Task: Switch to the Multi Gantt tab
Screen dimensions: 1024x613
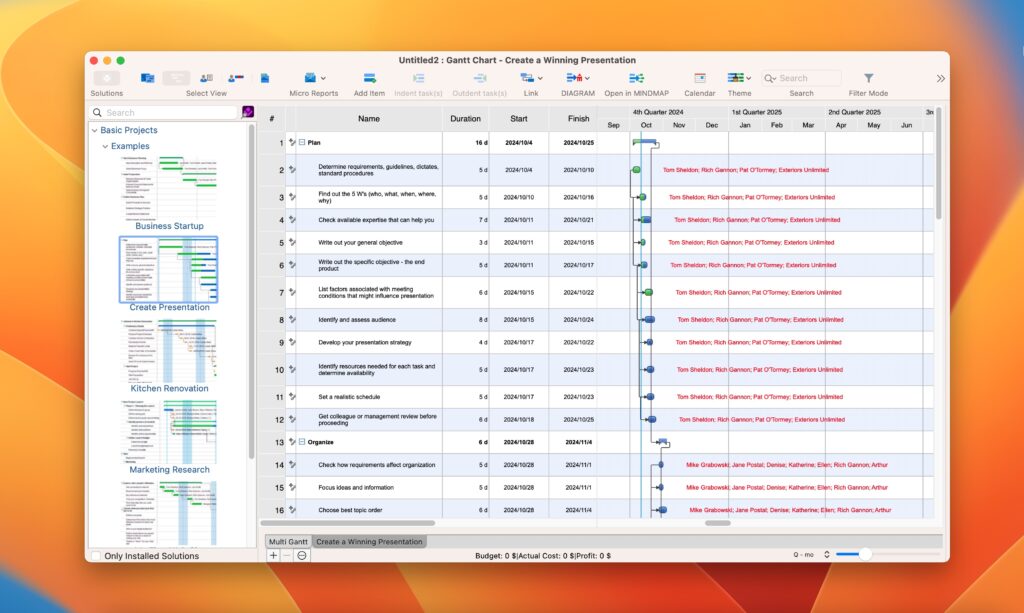Action: (x=288, y=539)
